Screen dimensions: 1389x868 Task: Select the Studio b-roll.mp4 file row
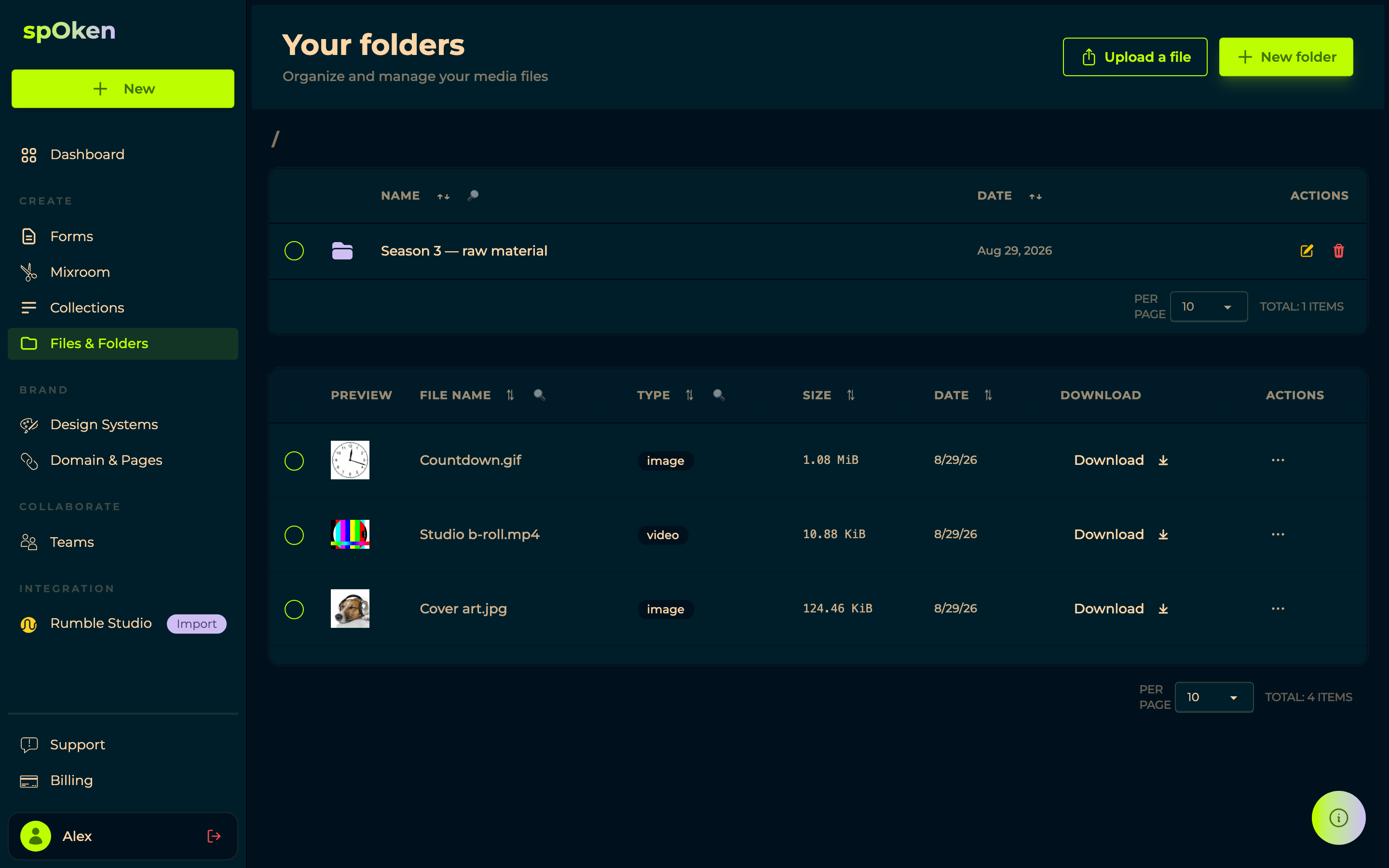click(x=294, y=535)
